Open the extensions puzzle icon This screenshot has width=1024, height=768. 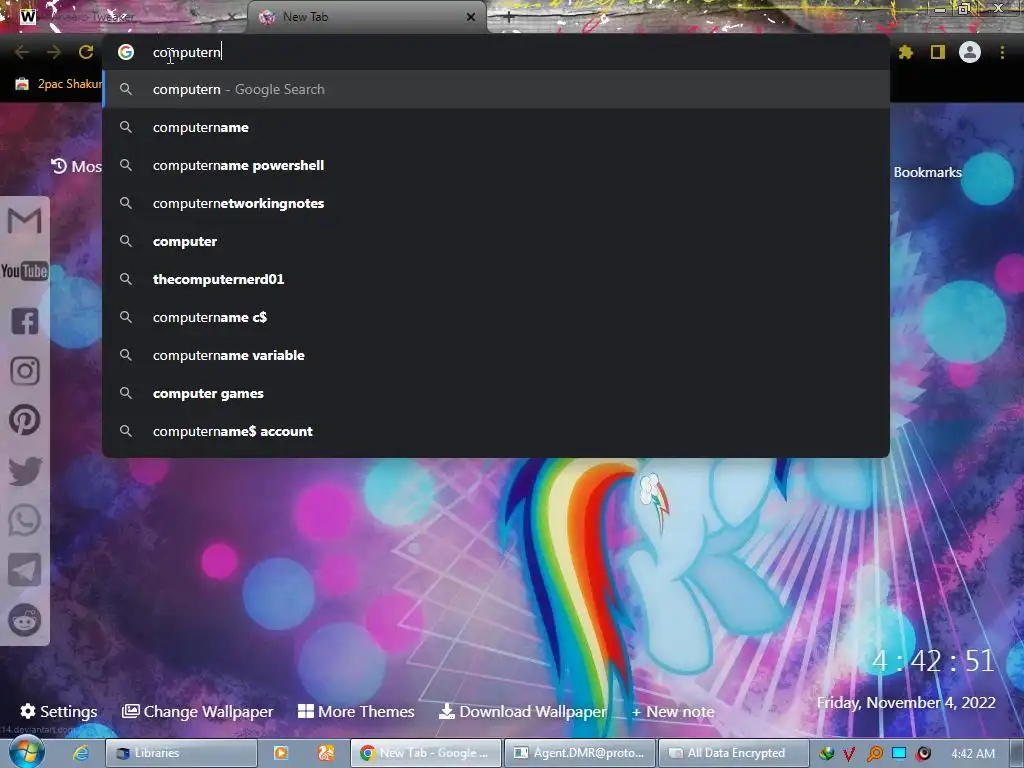pyautogui.click(x=906, y=52)
